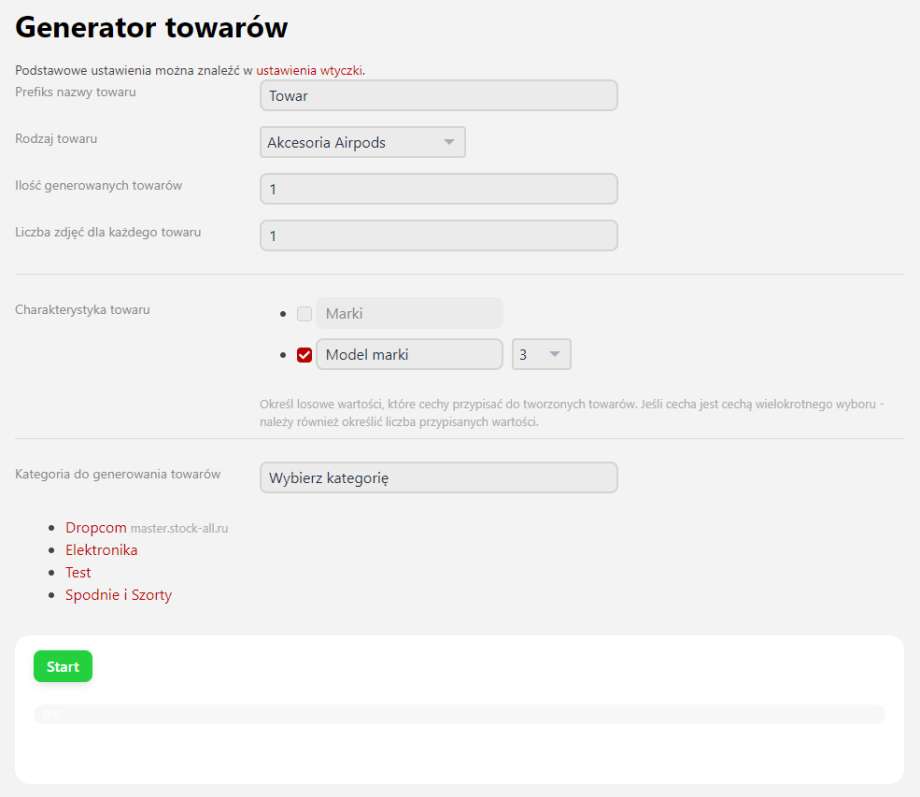The width and height of the screenshot is (920, 797).
Task: Open the Rodzaj towaru dropdown (Akcesoria Airpods)
Action: 362,143
